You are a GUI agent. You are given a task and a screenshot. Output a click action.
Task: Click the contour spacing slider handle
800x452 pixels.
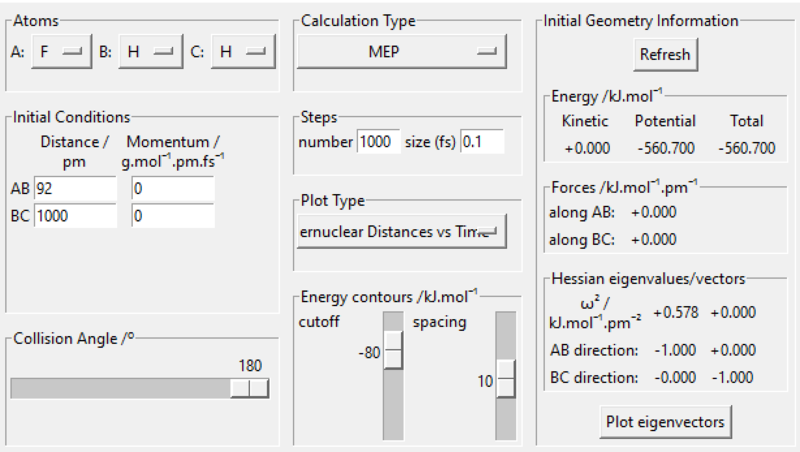tap(506, 380)
